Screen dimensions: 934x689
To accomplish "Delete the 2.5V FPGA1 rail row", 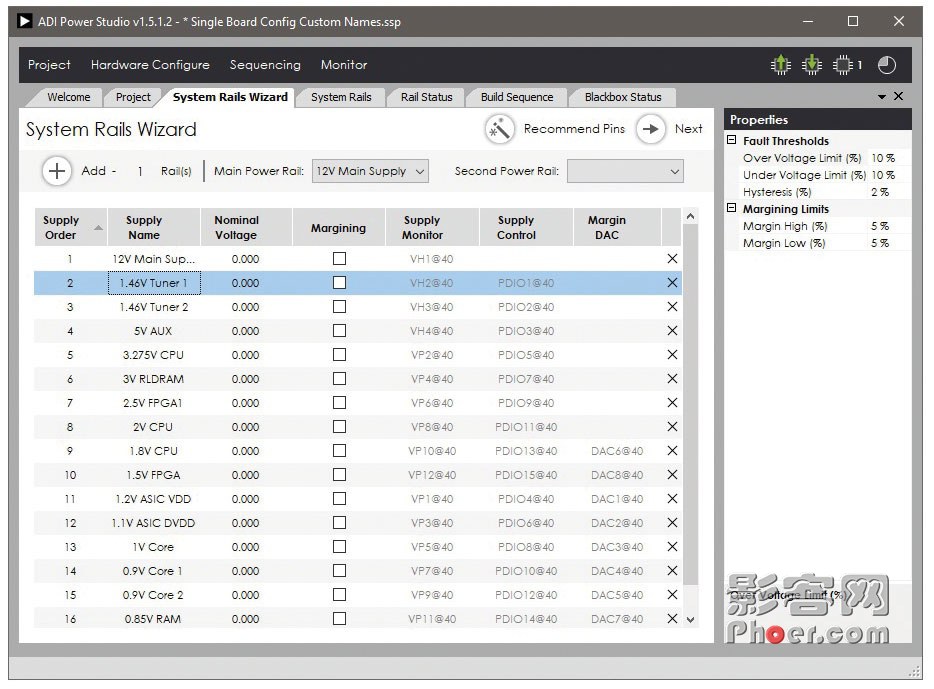I will (672, 403).
